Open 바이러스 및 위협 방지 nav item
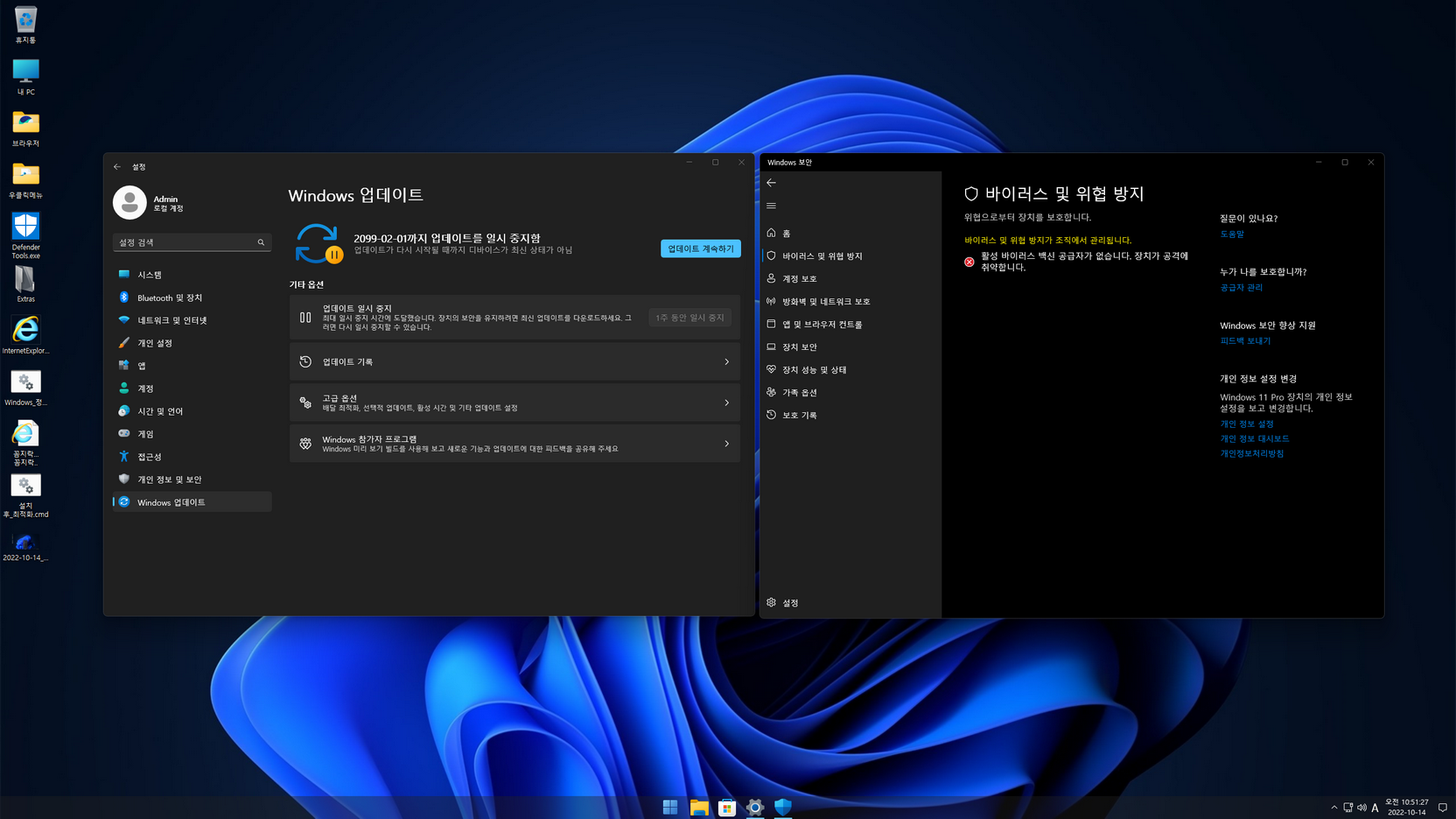 tap(850, 255)
